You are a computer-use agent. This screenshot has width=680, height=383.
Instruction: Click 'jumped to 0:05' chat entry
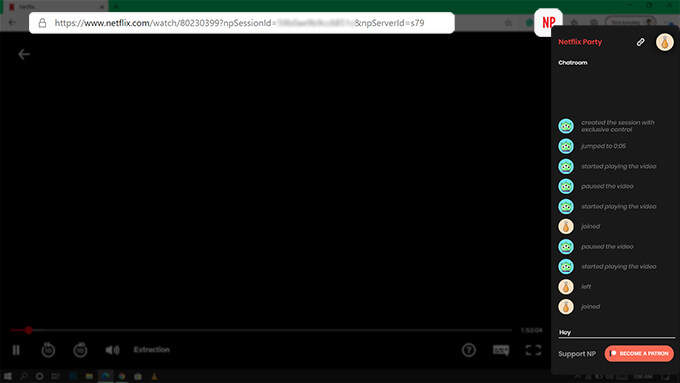coord(603,146)
